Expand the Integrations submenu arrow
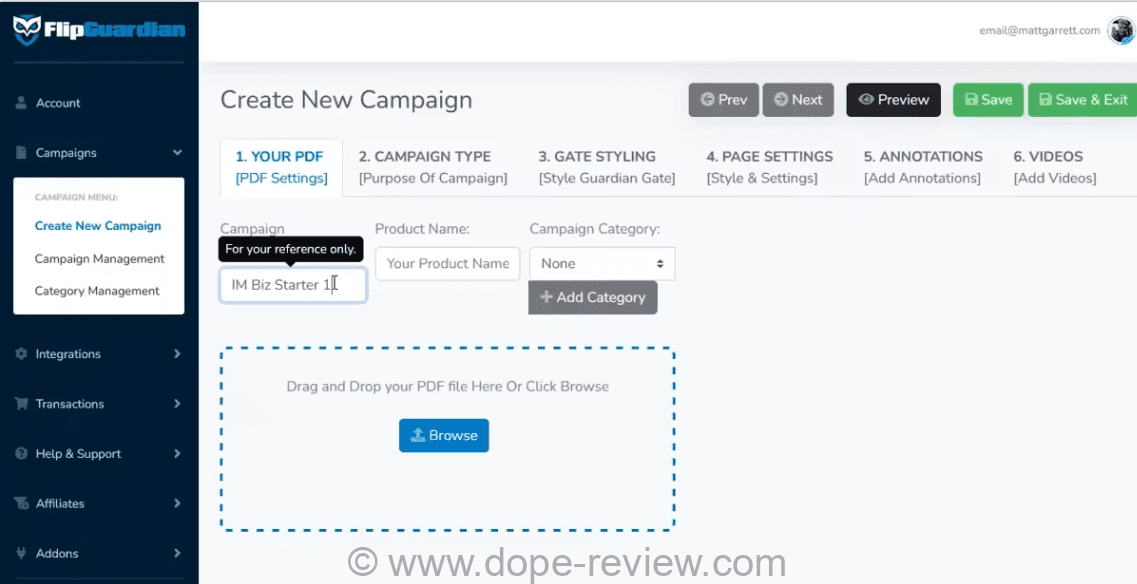Image resolution: width=1137 pixels, height=584 pixels. coord(177,354)
